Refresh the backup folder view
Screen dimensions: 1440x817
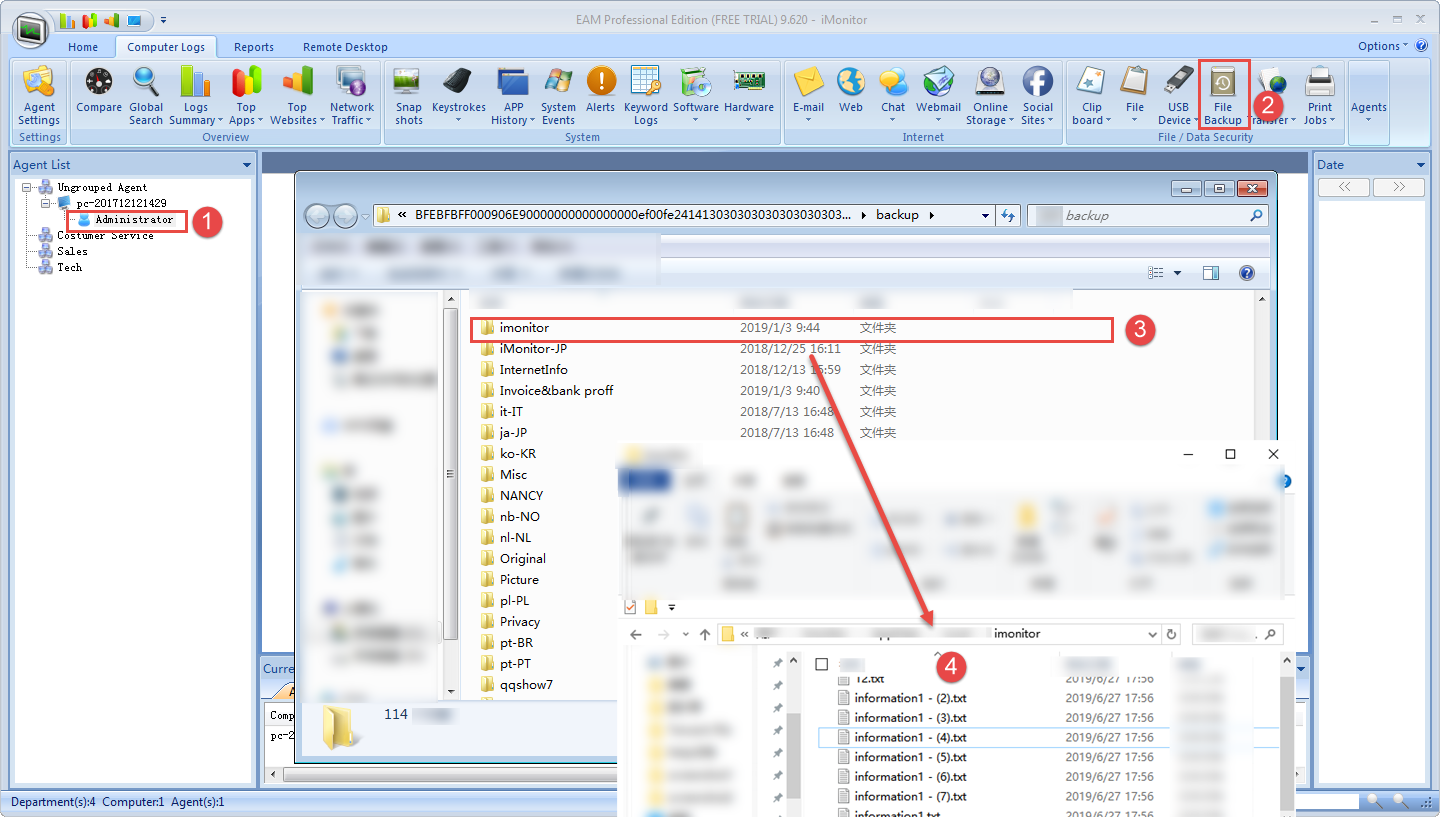[1008, 215]
